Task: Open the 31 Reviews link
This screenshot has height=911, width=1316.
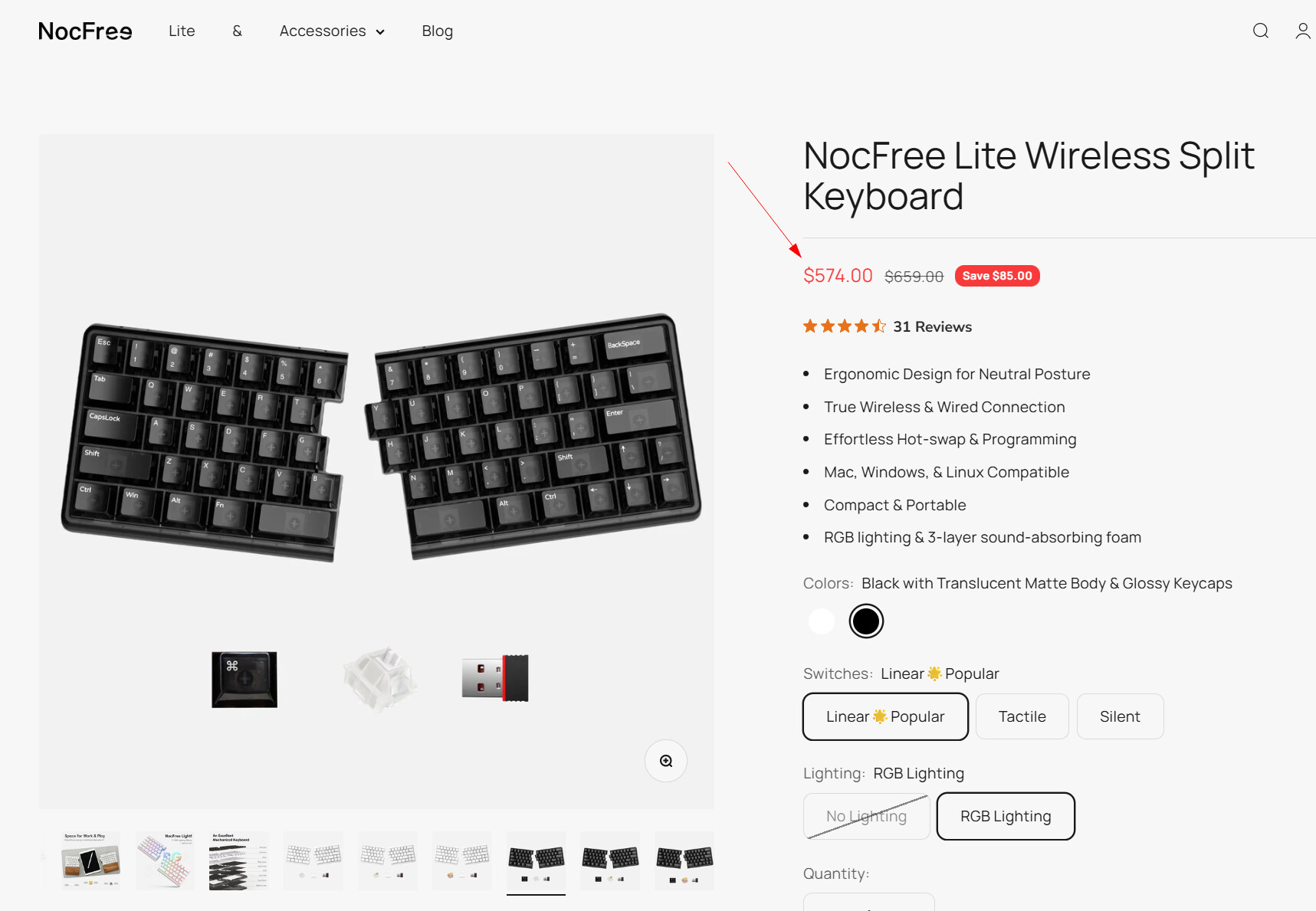Action: coord(932,327)
